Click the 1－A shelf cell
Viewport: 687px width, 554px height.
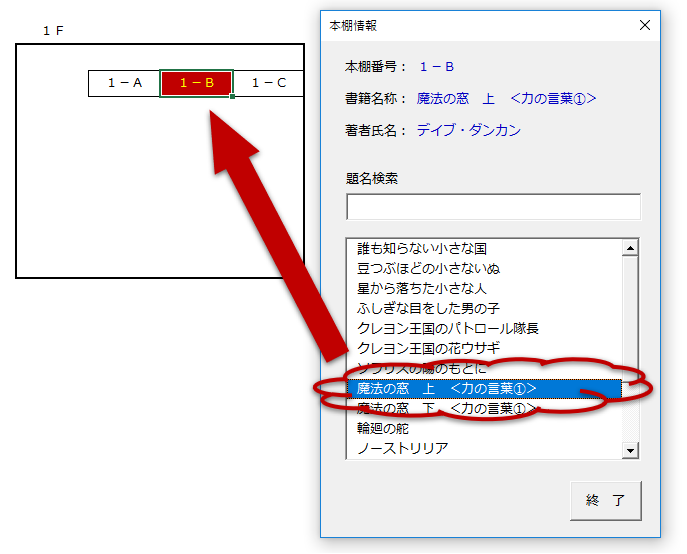tap(124, 83)
